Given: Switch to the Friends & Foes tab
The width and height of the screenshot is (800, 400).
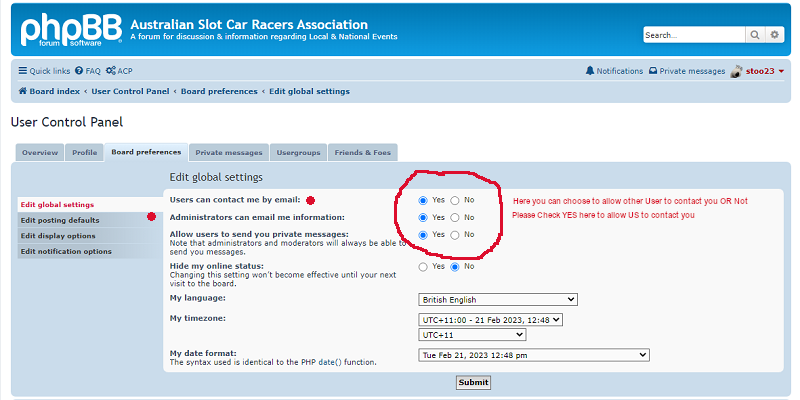Looking at the screenshot, I should [x=363, y=152].
